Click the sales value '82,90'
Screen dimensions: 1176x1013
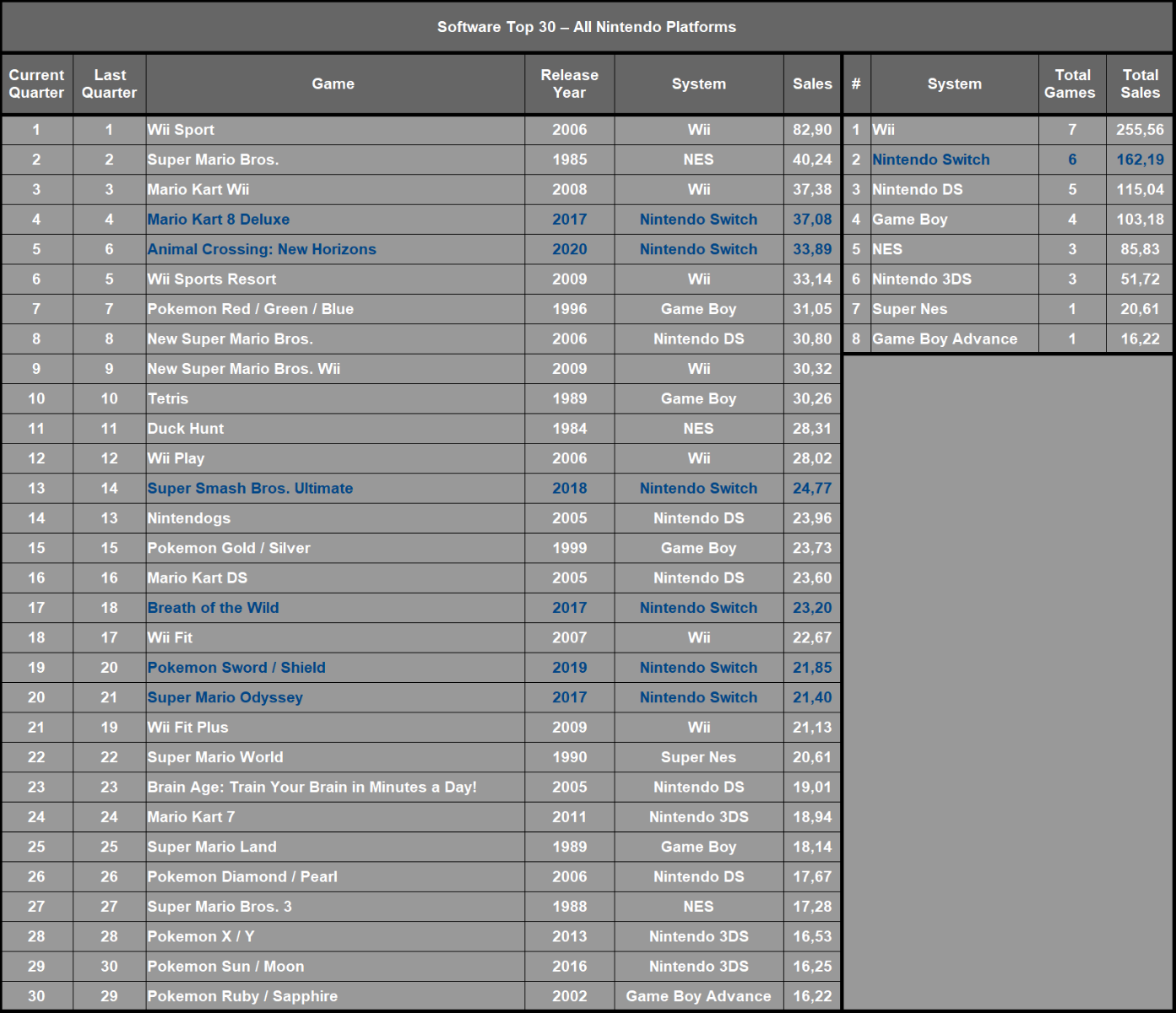click(812, 130)
